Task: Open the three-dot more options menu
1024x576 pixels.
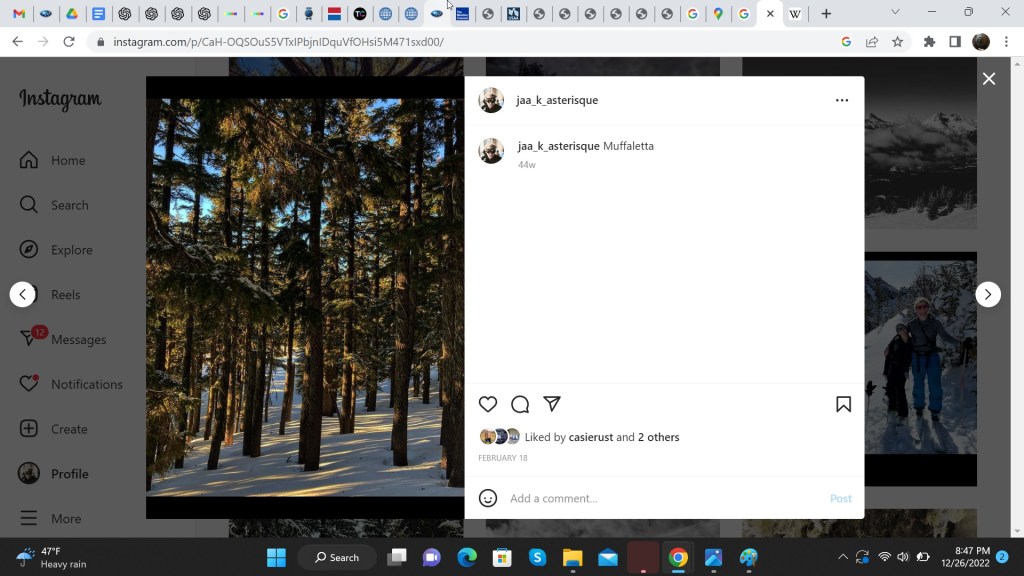Action: pos(841,100)
